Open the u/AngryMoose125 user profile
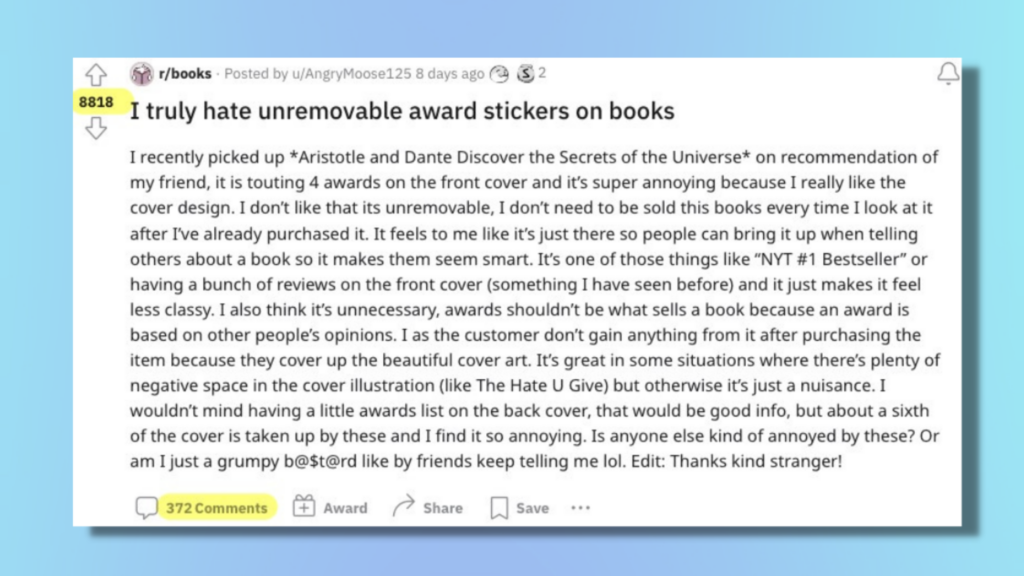 coord(351,74)
